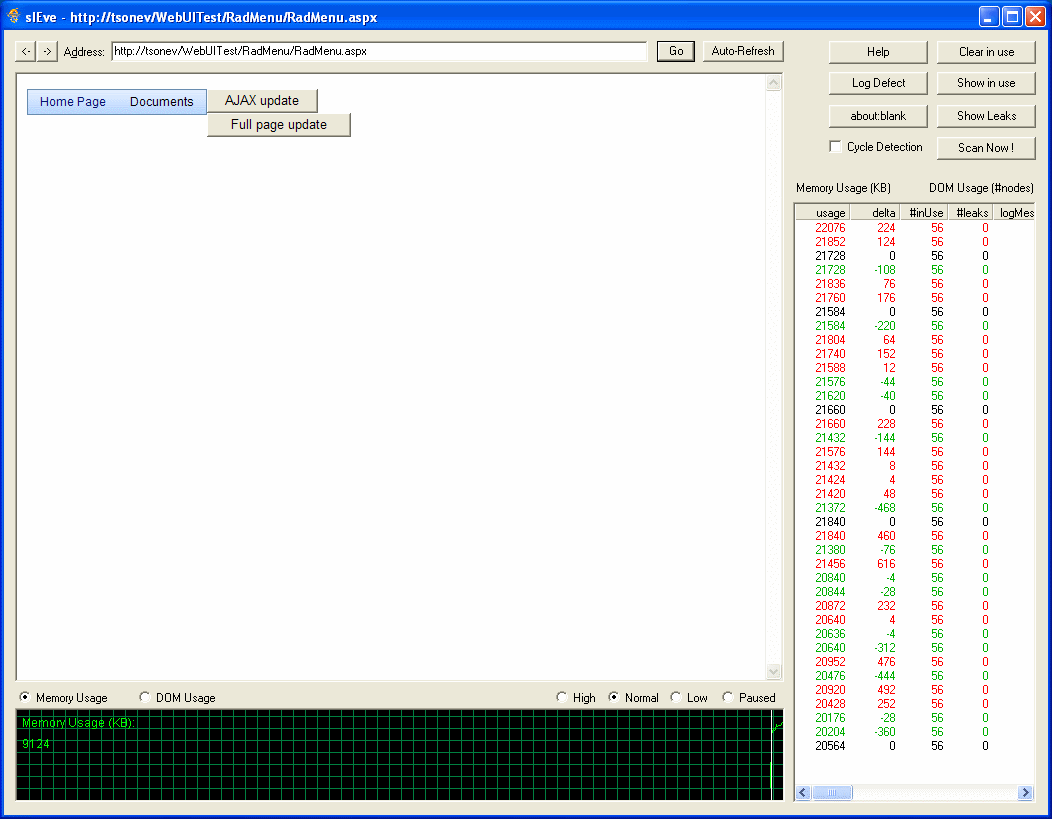
Task: Click the table's right scroll arrow
Action: pyautogui.click(x=1025, y=792)
